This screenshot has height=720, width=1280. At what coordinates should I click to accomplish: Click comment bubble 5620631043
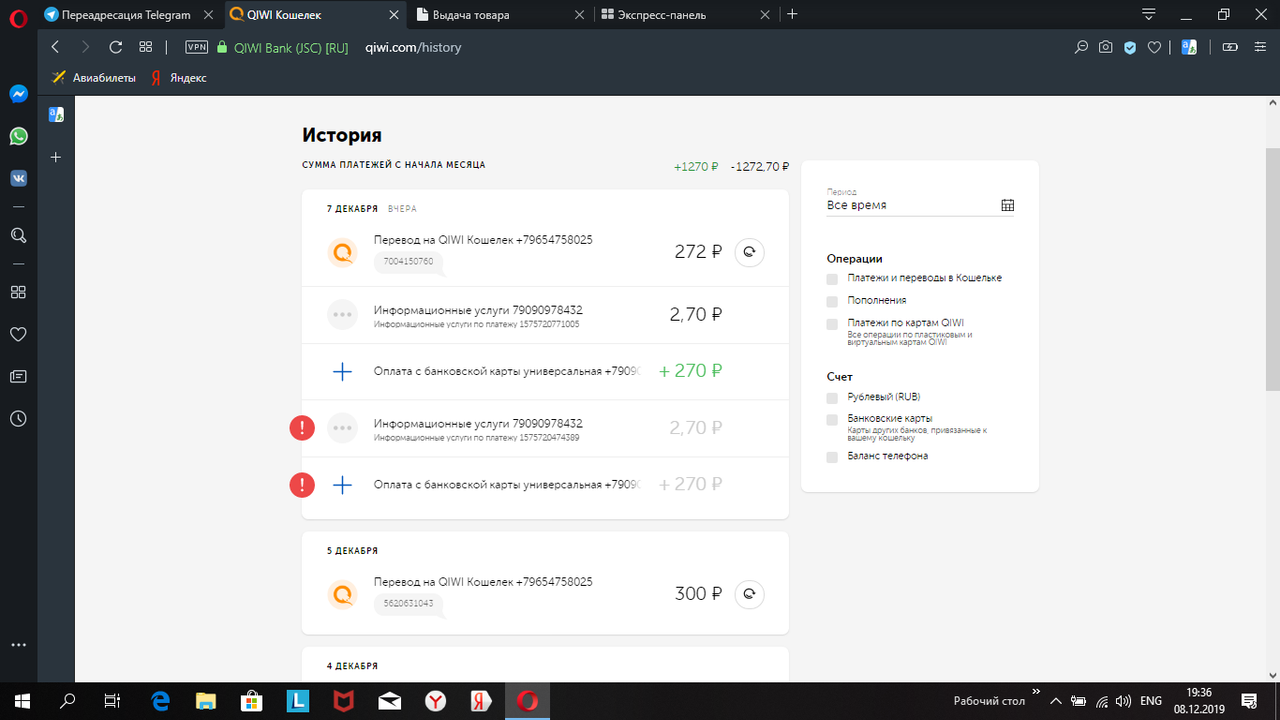point(408,604)
